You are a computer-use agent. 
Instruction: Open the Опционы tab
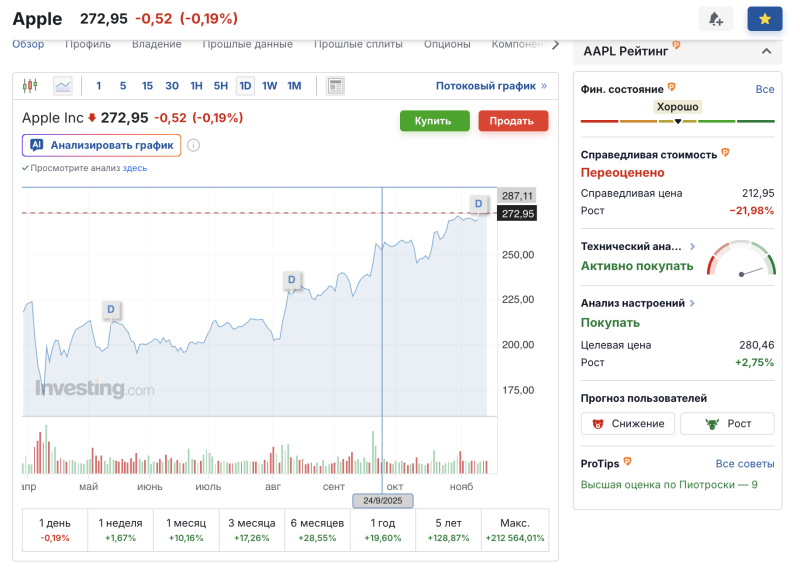[447, 44]
